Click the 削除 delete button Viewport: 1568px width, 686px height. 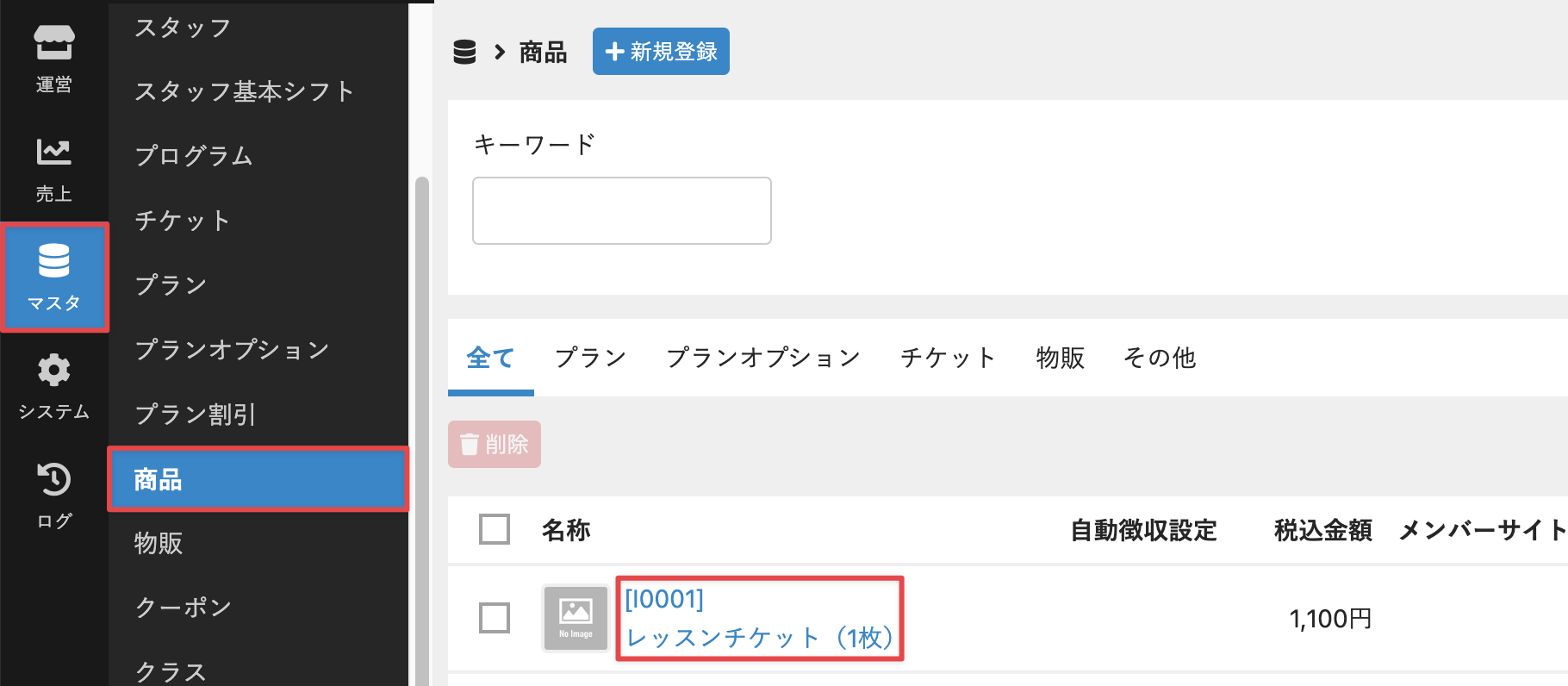pyautogui.click(x=495, y=445)
